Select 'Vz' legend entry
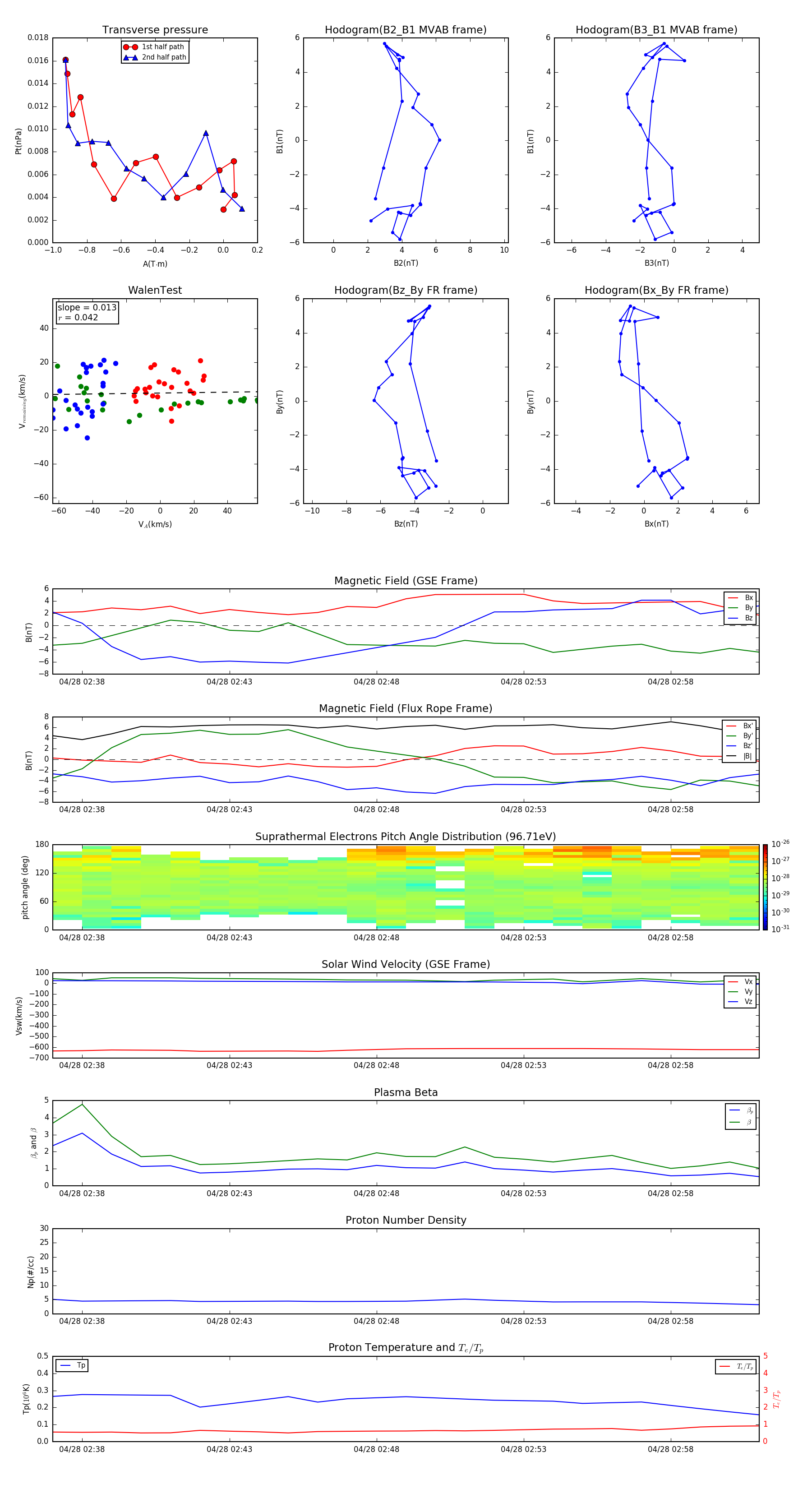812x1489 pixels. click(x=740, y=1002)
